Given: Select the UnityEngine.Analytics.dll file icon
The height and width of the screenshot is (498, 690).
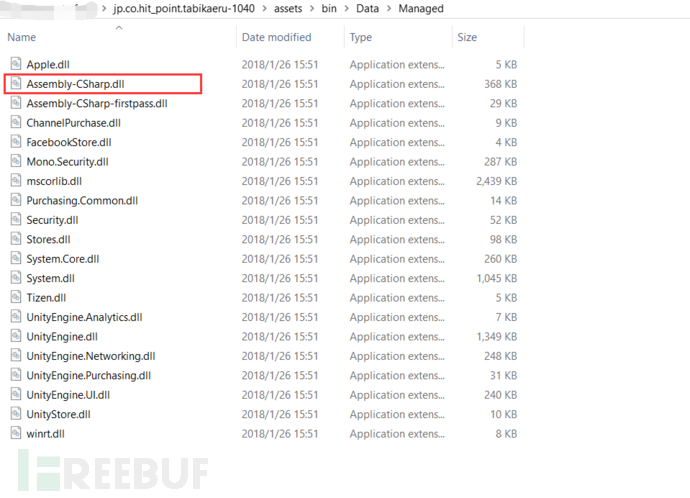Looking at the screenshot, I should [x=16, y=316].
